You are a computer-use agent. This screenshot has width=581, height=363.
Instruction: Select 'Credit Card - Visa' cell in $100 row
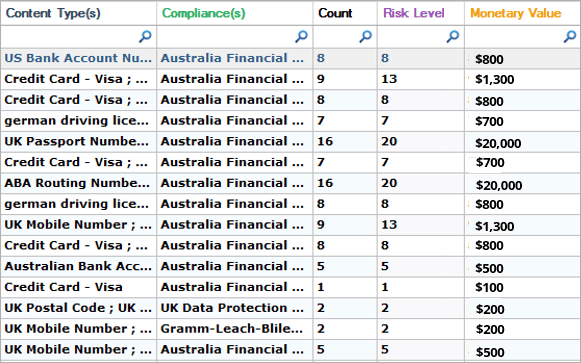[x=79, y=287]
